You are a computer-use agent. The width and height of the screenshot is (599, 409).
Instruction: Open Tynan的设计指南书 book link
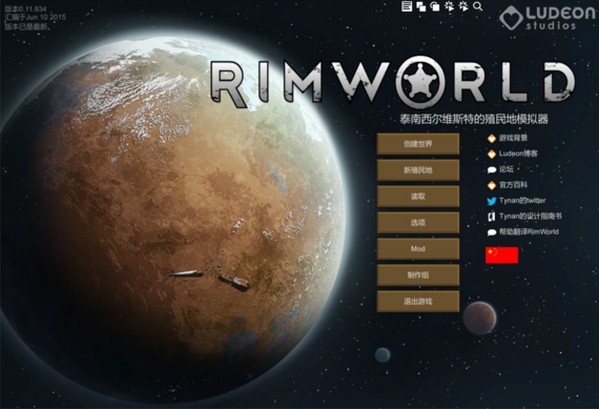tap(525, 216)
